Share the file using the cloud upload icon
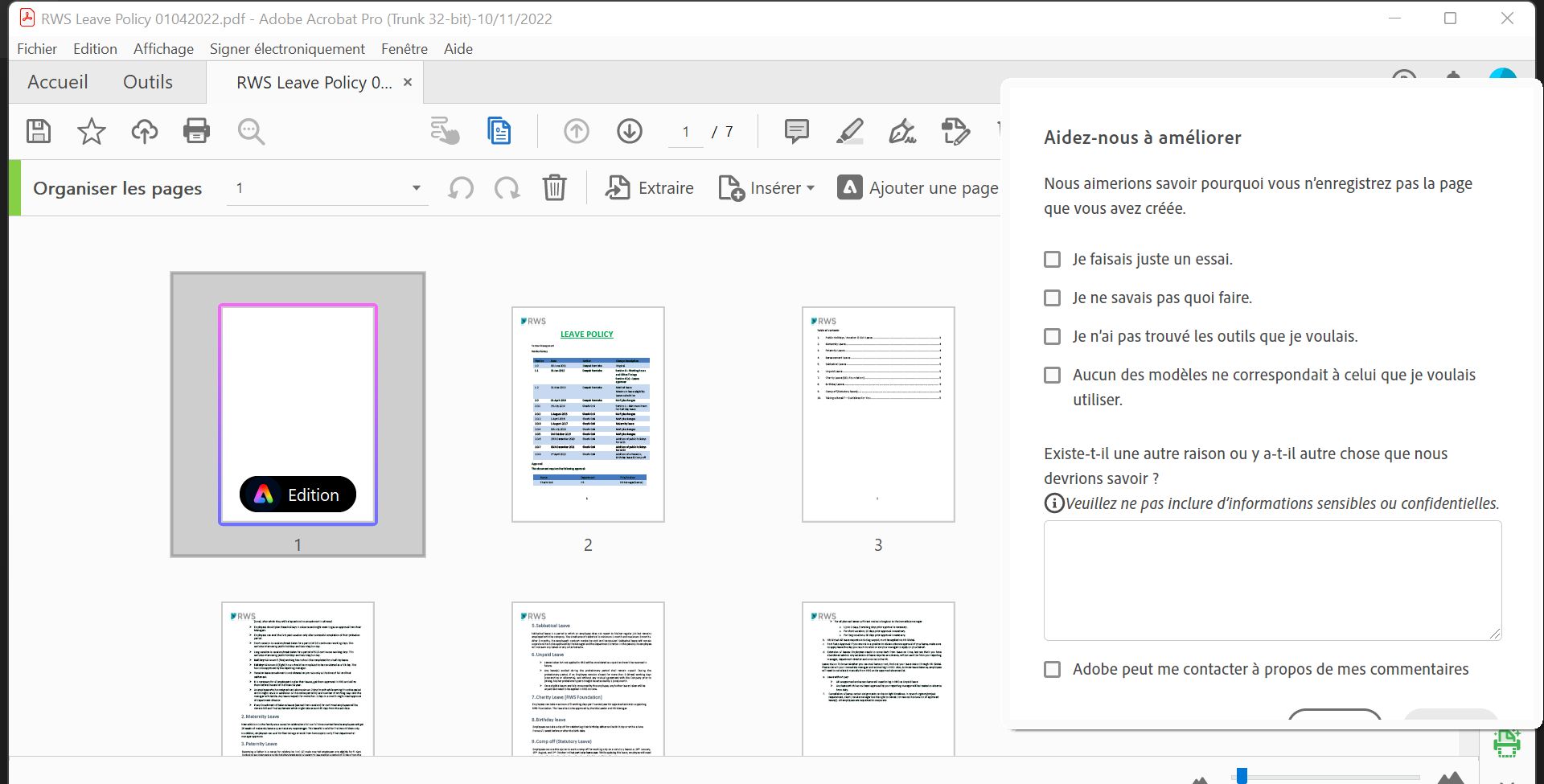 point(144,131)
